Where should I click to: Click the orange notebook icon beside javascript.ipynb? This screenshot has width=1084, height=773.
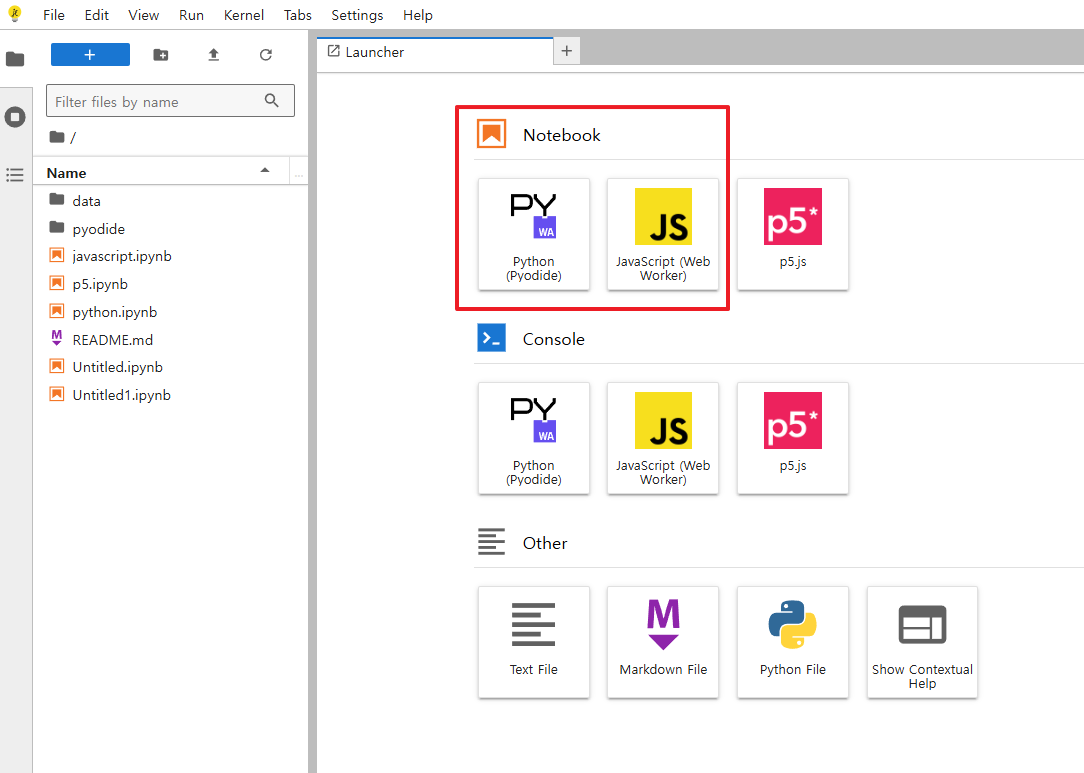57,255
